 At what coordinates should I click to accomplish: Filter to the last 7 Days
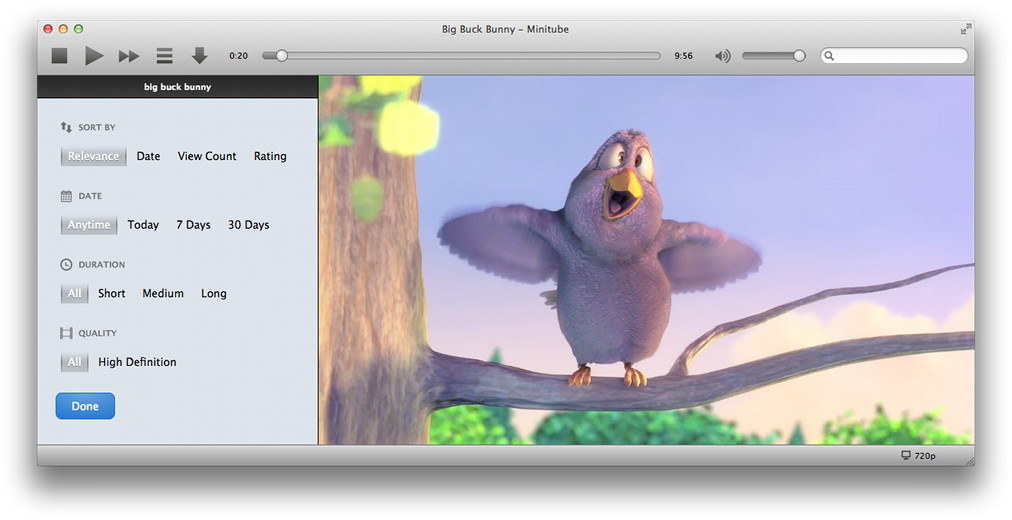193,225
